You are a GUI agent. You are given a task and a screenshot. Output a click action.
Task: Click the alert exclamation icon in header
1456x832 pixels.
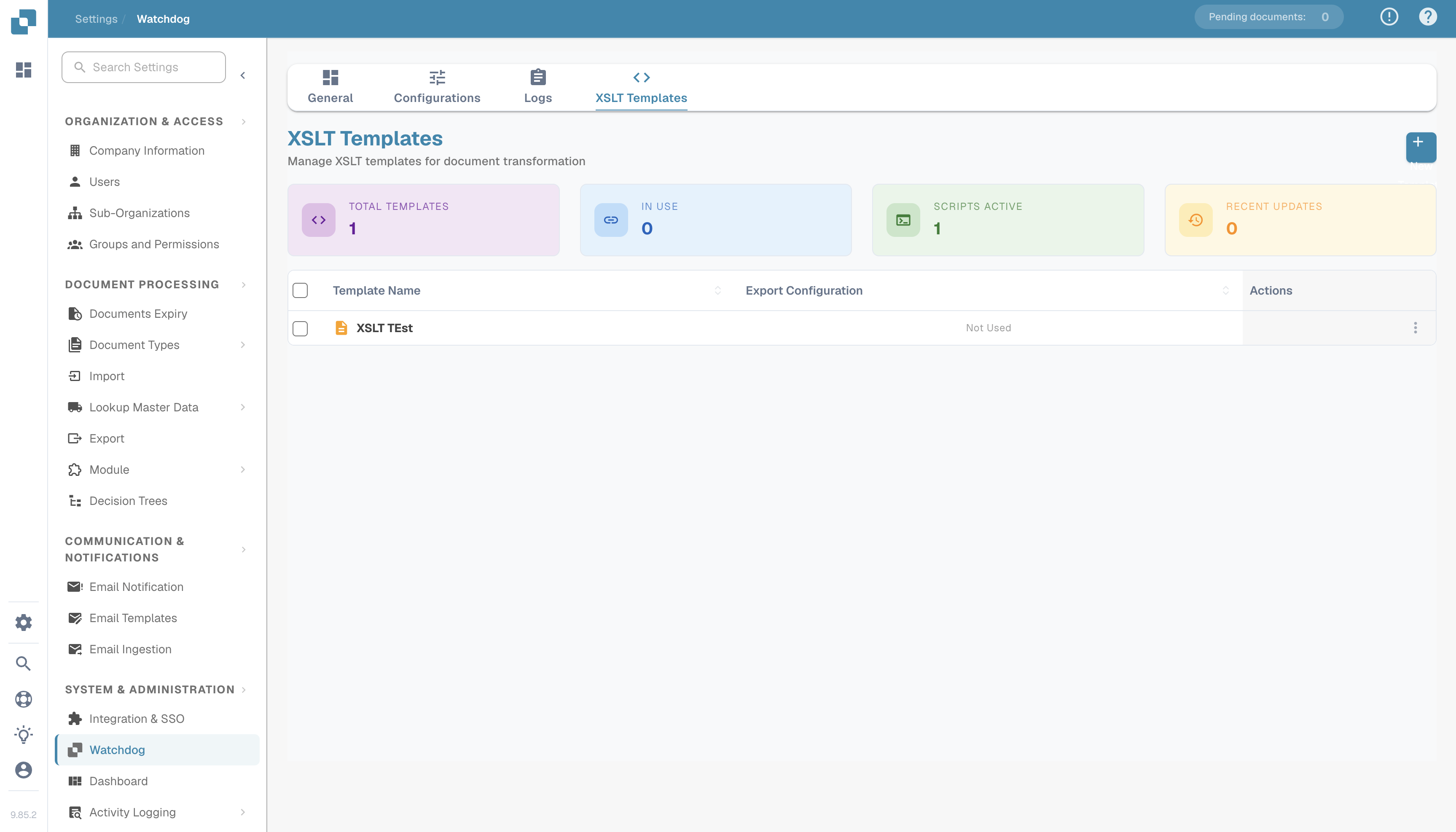[1389, 16]
